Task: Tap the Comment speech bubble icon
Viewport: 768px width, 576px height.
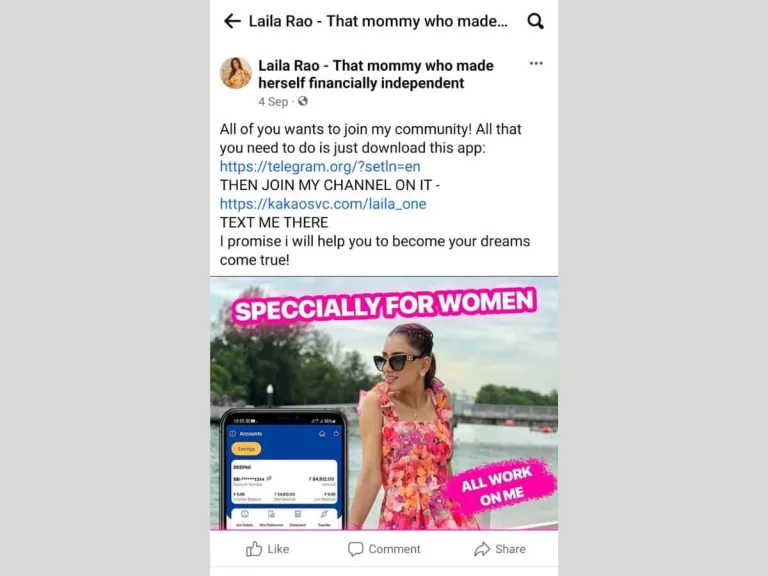Action: pyautogui.click(x=356, y=549)
